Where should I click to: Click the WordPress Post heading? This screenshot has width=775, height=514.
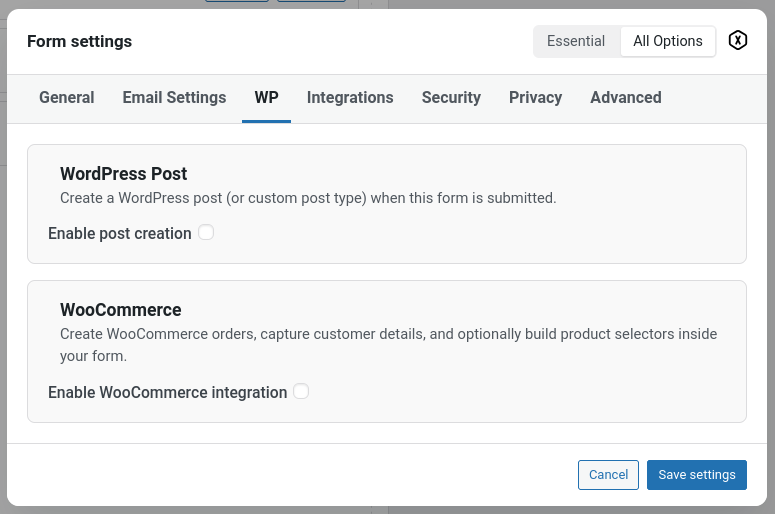(x=124, y=174)
